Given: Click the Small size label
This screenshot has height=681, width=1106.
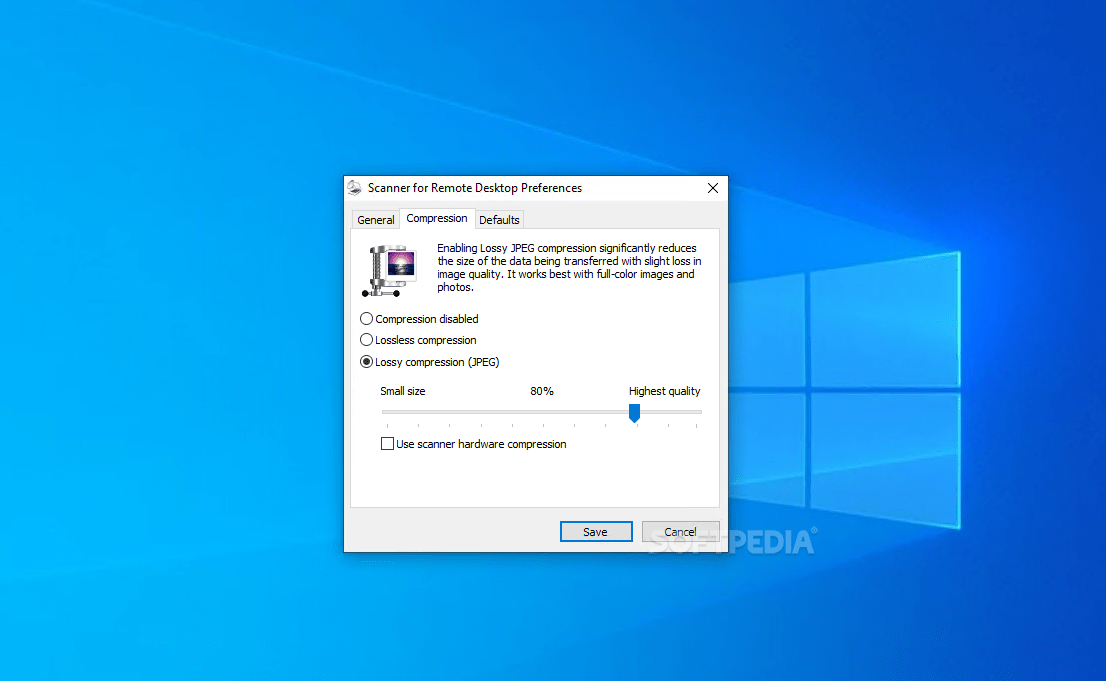Looking at the screenshot, I should point(402,391).
